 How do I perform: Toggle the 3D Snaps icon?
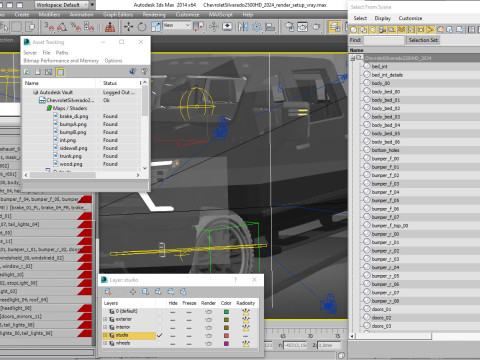click(x=49, y=27)
